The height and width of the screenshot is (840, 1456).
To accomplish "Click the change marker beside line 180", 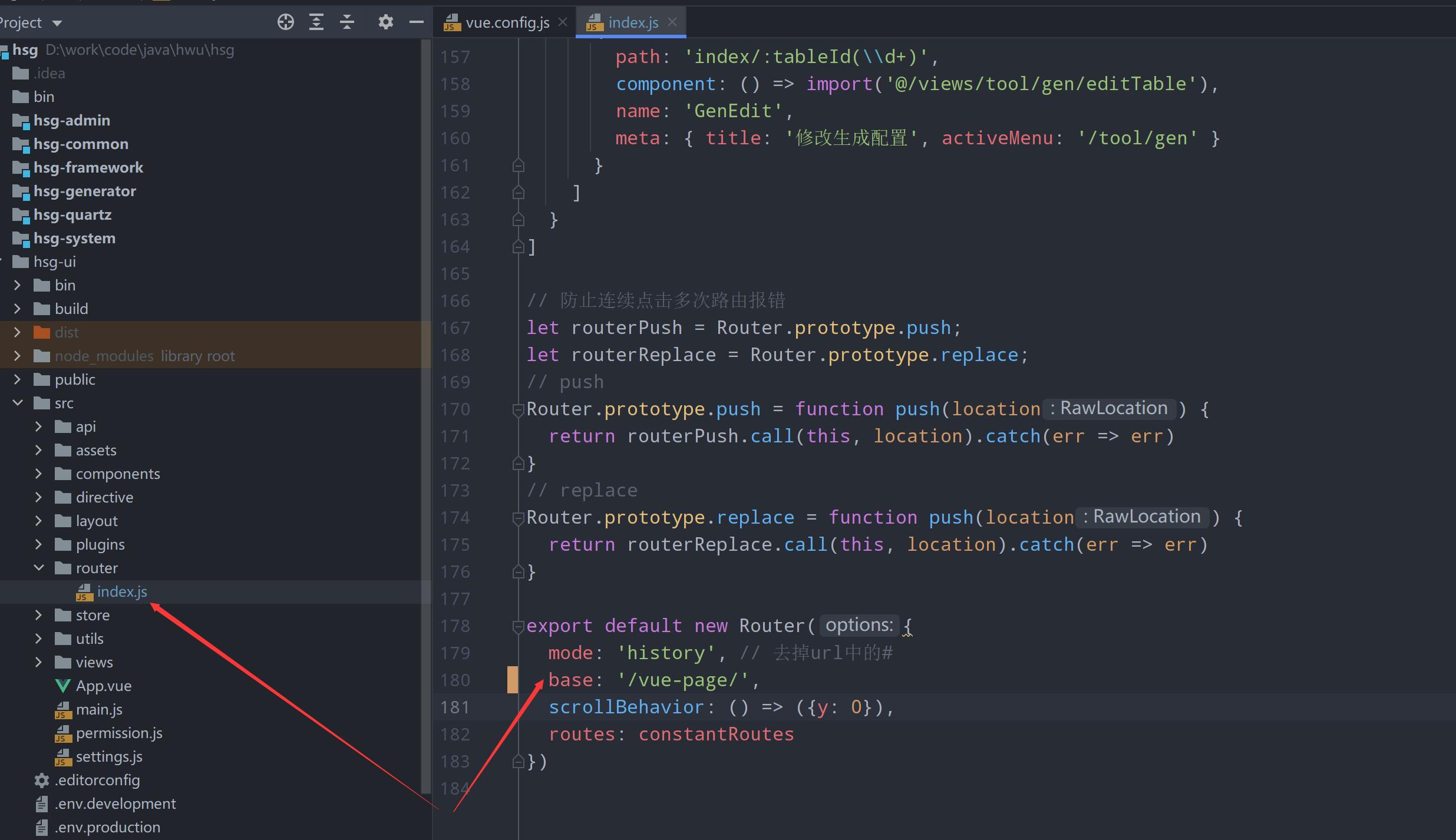I will [x=513, y=680].
